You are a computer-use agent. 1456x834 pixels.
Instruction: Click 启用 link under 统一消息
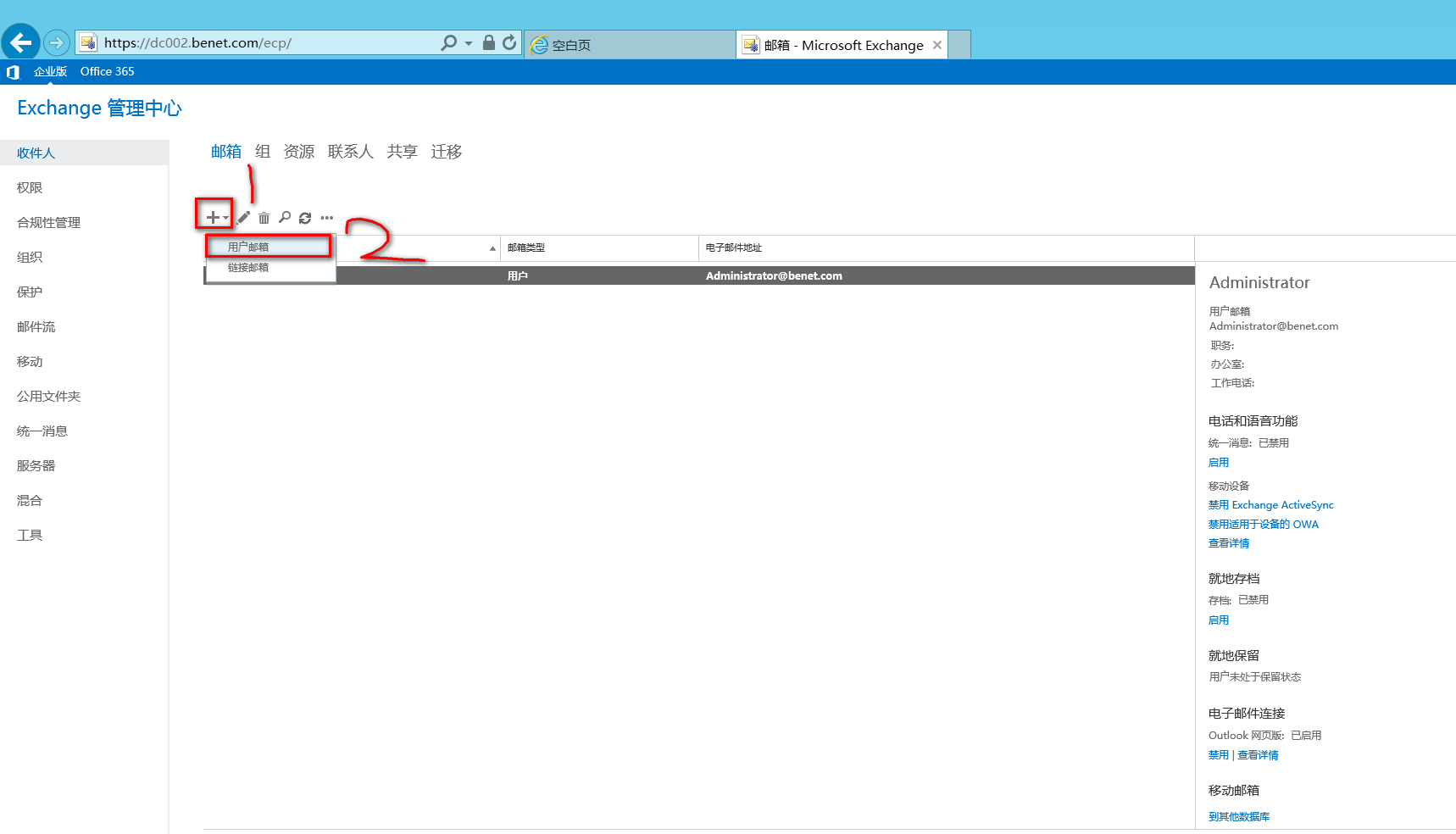click(x=1219, y=463)
